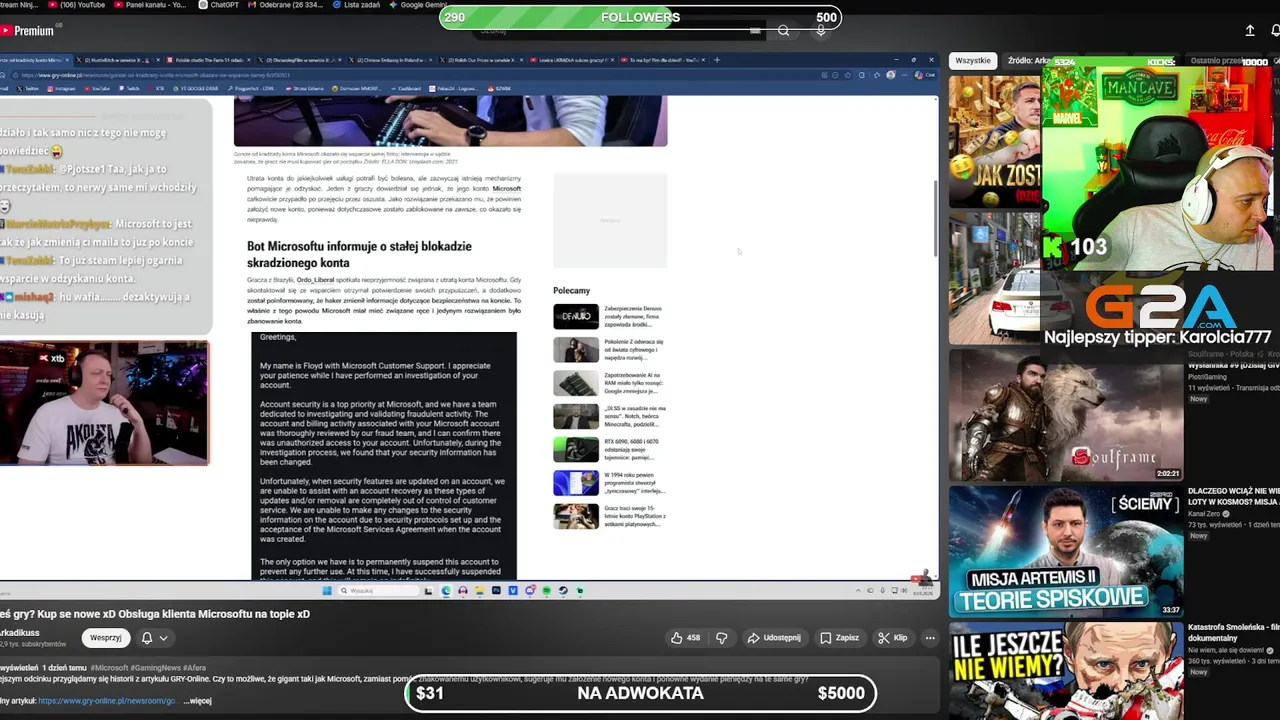The image size is (1280, 720).
Task: Open '(106) YouTube' browser tab
Action: coord(78,5)
